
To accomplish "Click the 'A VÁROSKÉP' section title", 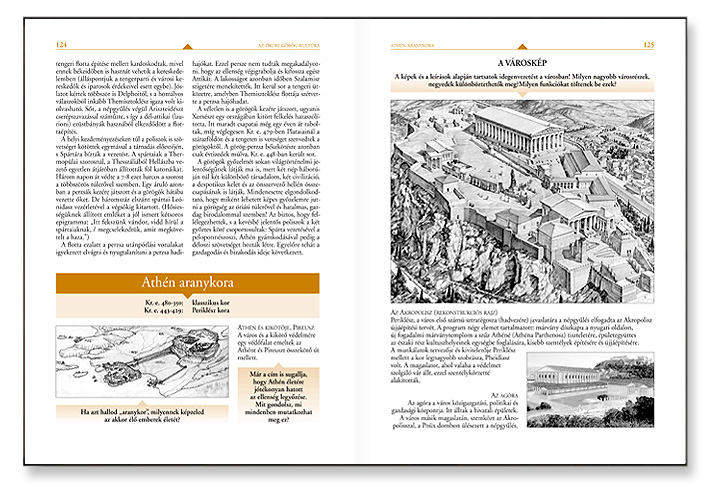I will 522,63.
